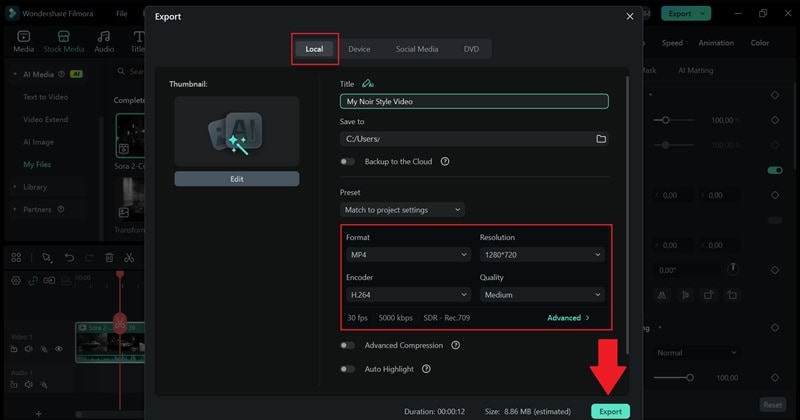Open timeline track settings gear icon

16,281
